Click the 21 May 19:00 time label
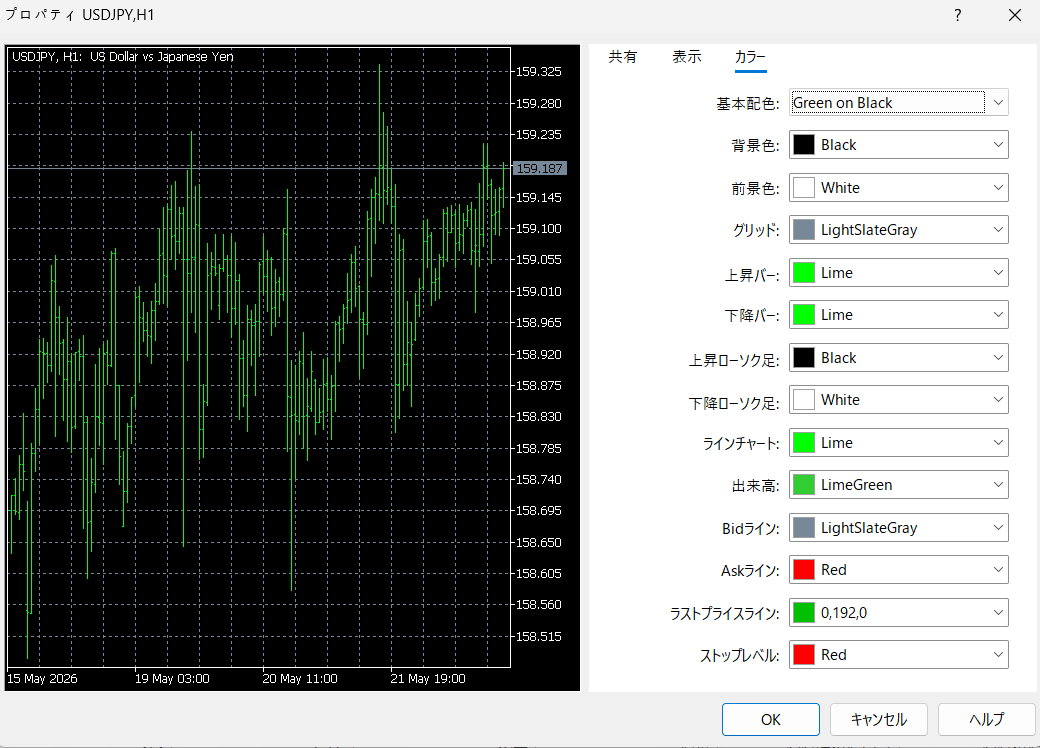 coord(428,679)
